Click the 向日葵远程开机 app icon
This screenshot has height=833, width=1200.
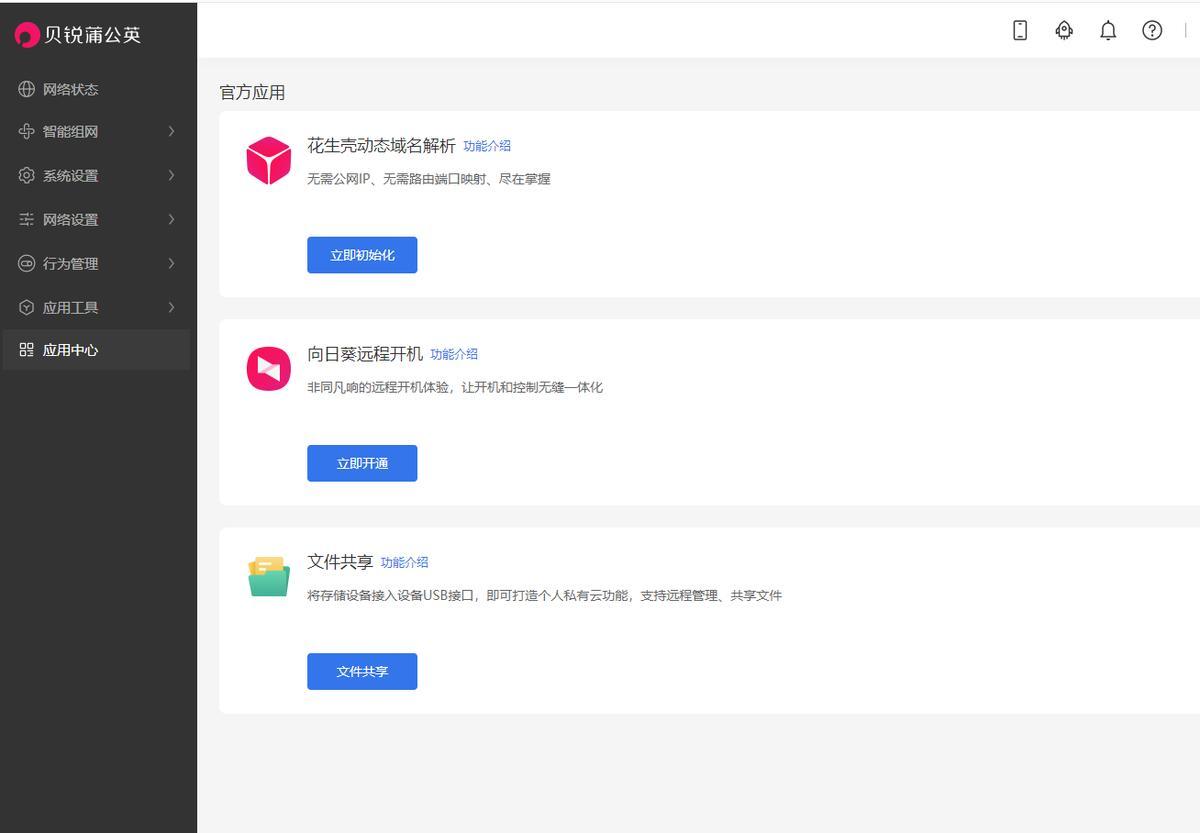coord(268,369)
